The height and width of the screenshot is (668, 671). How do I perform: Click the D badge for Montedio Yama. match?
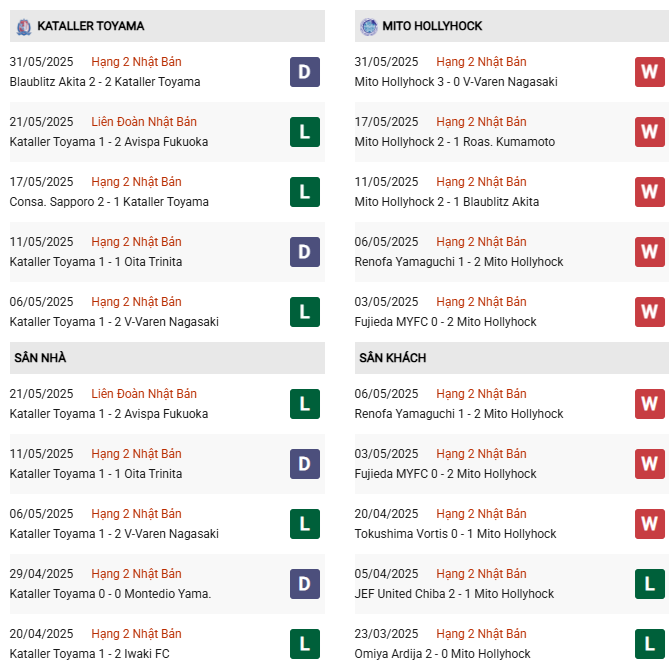click(305, 584)
